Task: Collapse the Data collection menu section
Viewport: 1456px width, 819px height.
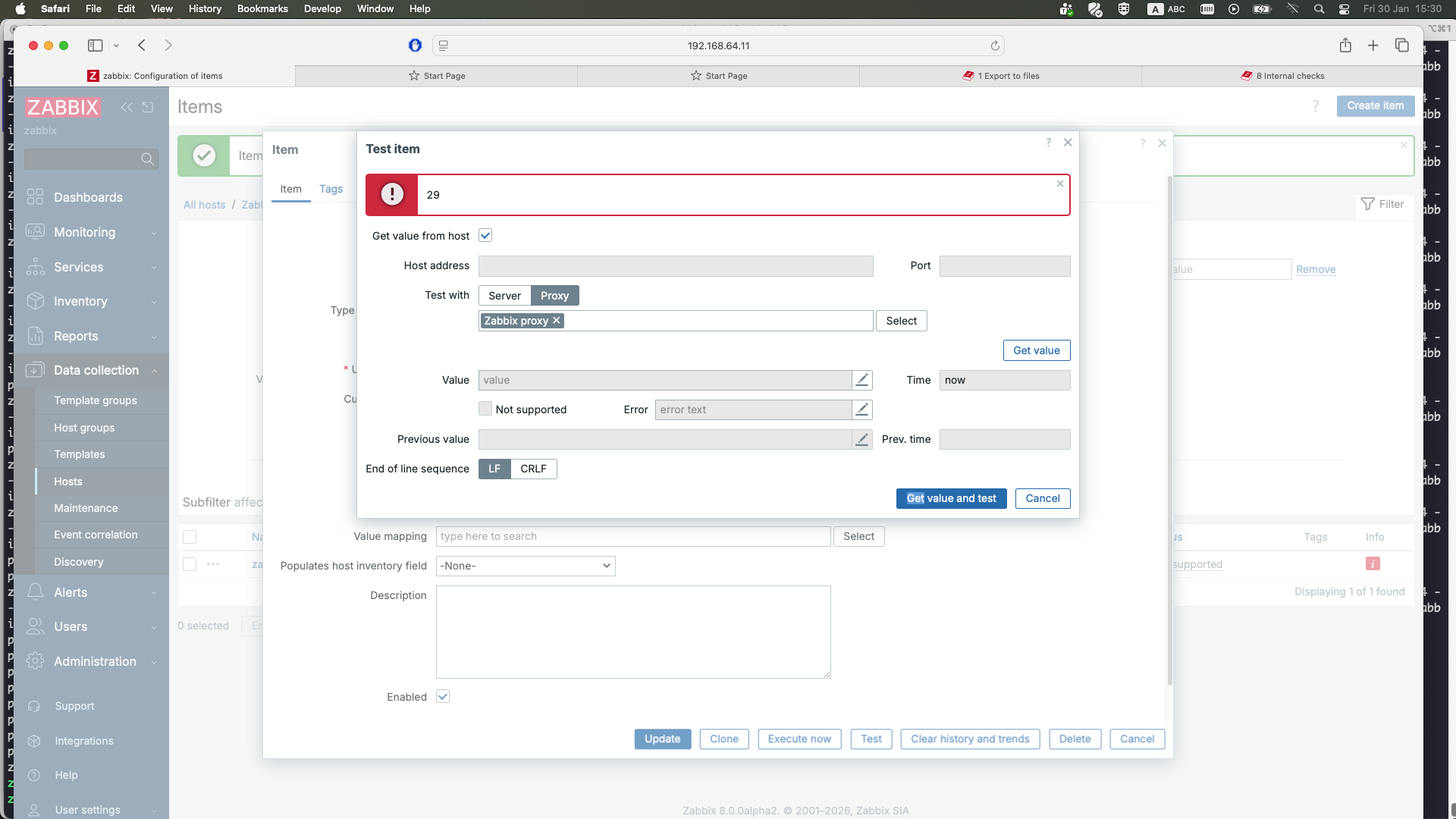Action: [96, 370]
